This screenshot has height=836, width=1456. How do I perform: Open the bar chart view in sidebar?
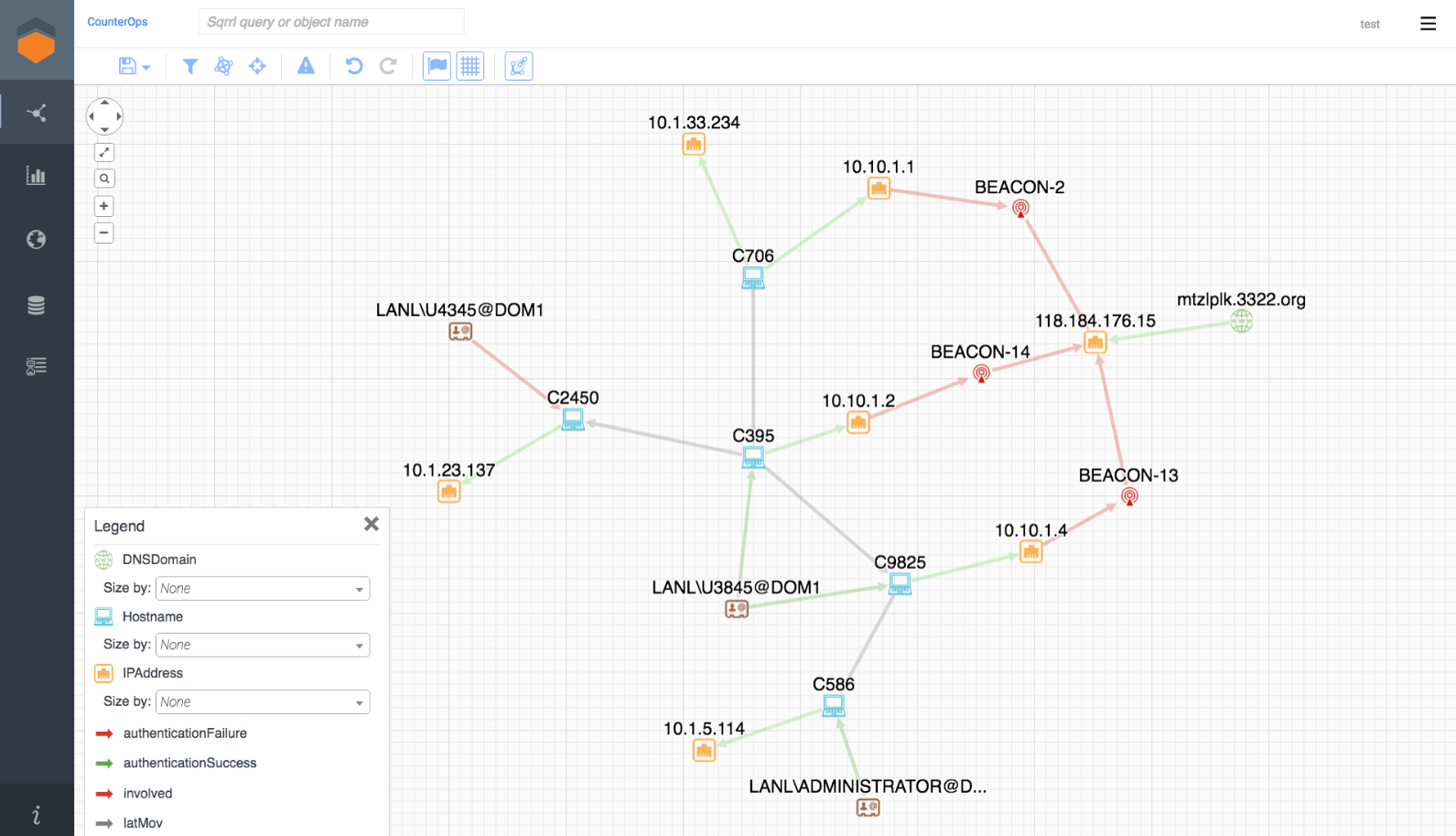click(37, 176)
